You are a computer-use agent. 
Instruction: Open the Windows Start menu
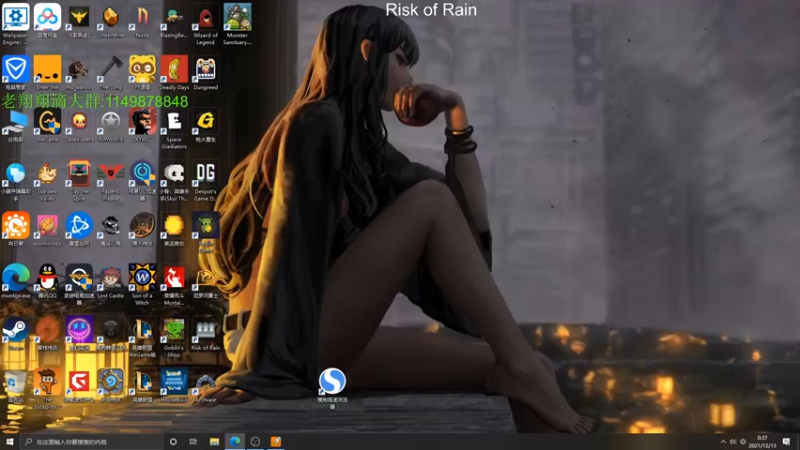9,441
